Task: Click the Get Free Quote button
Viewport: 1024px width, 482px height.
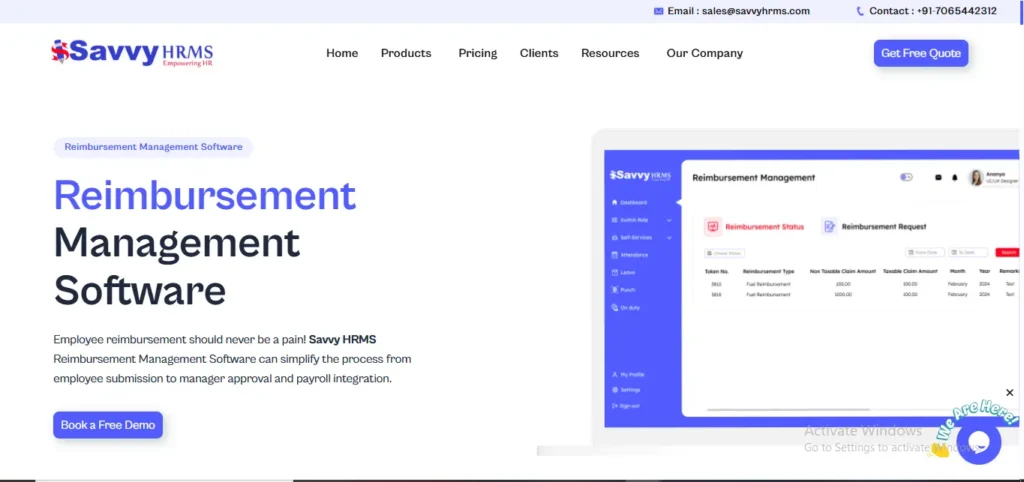Action: pyautogui.click(x=921, y=53)
